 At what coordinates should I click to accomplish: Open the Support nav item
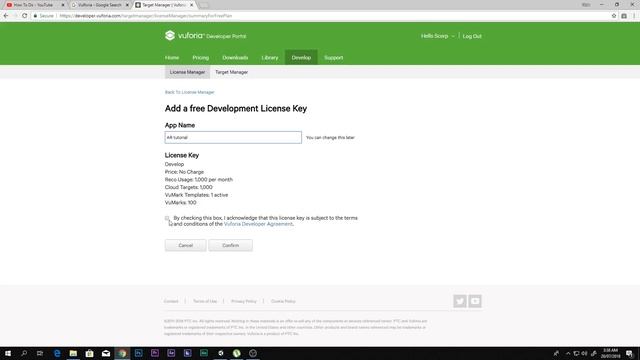[x=333, y=58]
